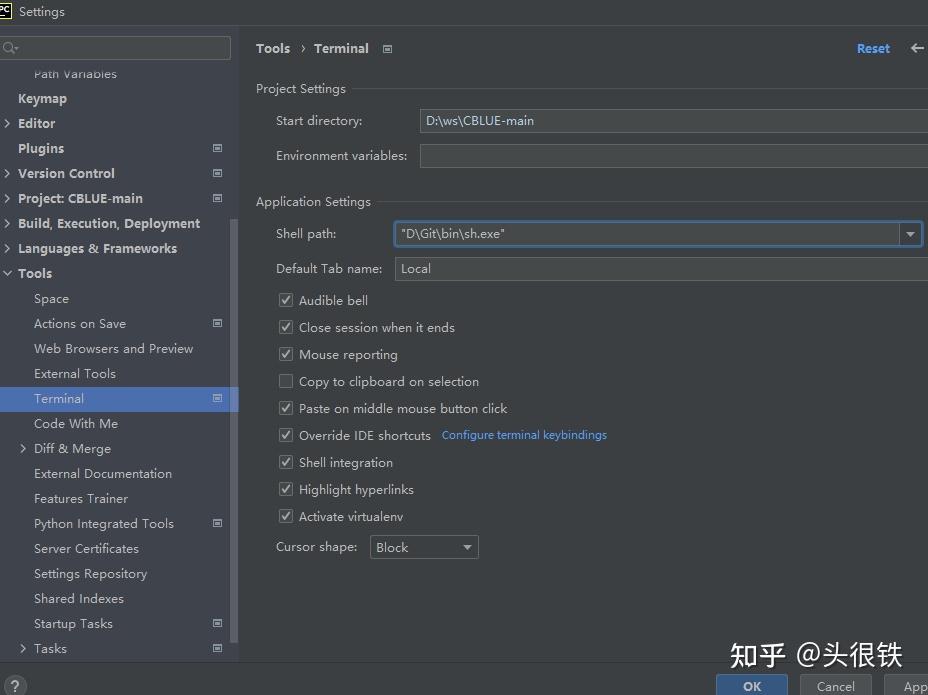Screen dimensions: 928x695
Task: Toggle Activate virtualenv checkbox
Action: 286,516
